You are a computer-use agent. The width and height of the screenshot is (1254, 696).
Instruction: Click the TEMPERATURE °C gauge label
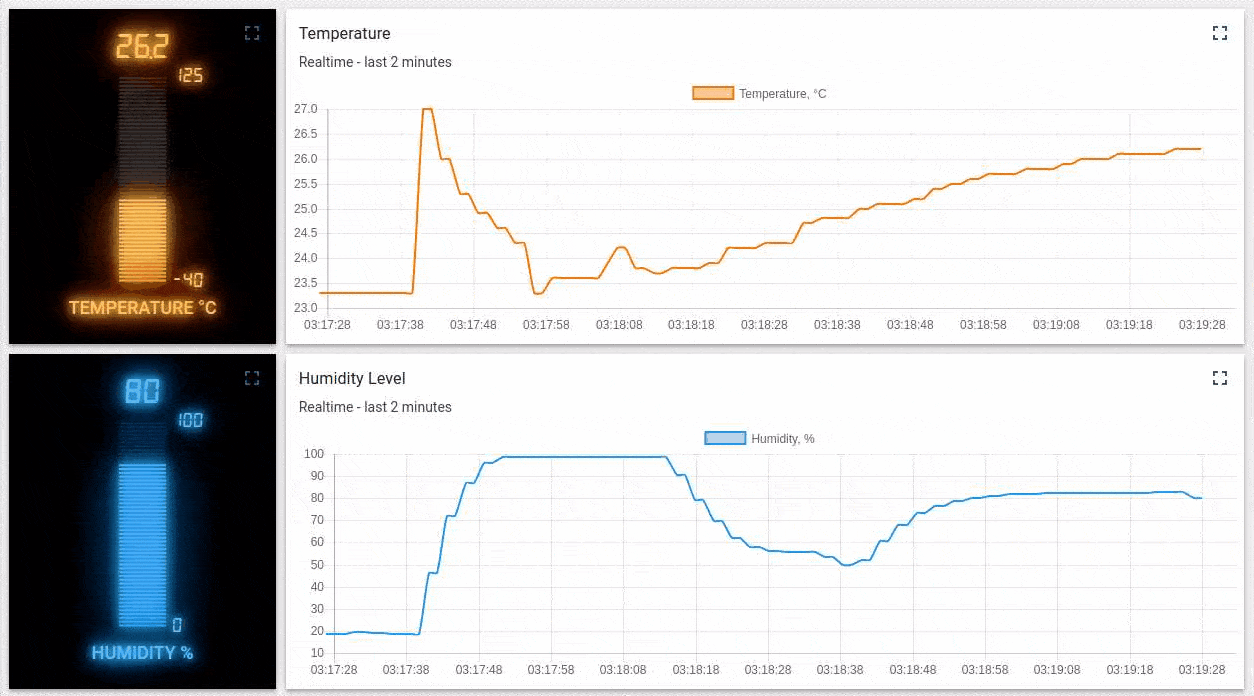(x=142, y=308)
